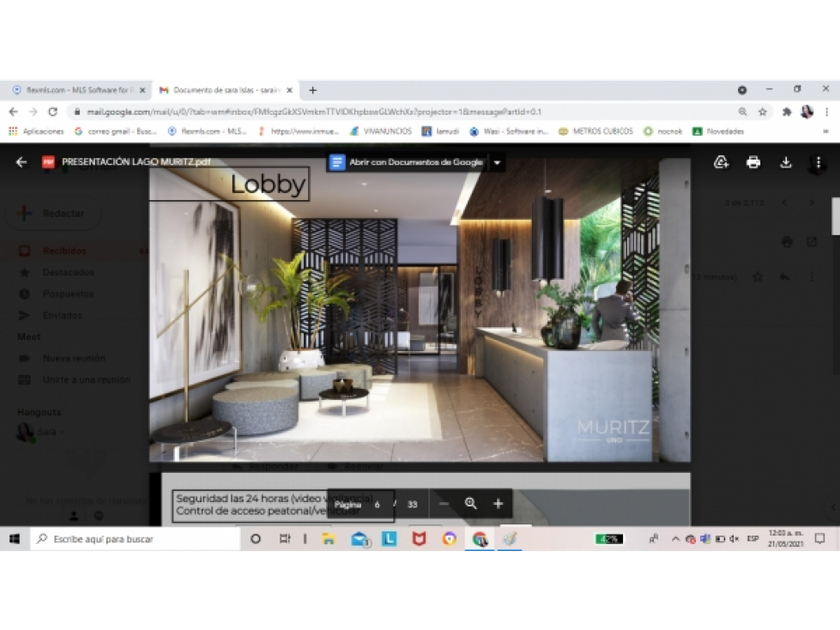Click the Escribe aquí para buscar box
This screenshot has height=630, width=840.
pos(135,539)
